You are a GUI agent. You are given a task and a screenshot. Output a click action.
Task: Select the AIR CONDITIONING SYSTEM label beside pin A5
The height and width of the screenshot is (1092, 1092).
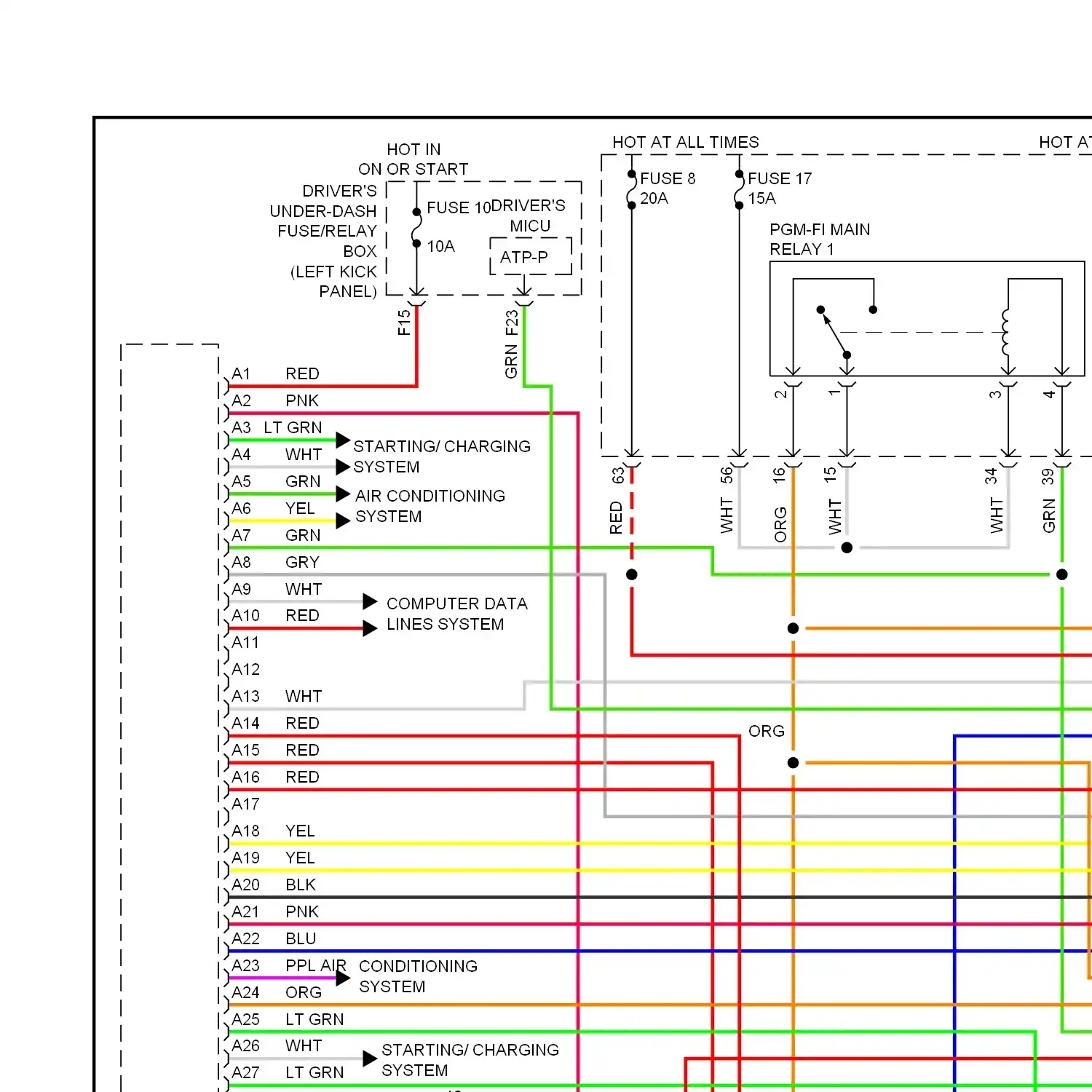[x=430, y=506]
